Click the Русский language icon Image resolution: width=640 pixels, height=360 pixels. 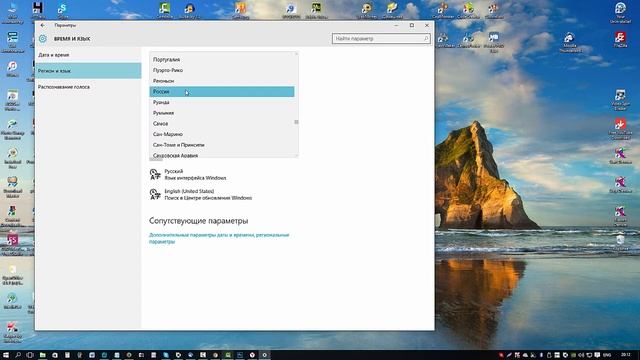tap(155, 174)
